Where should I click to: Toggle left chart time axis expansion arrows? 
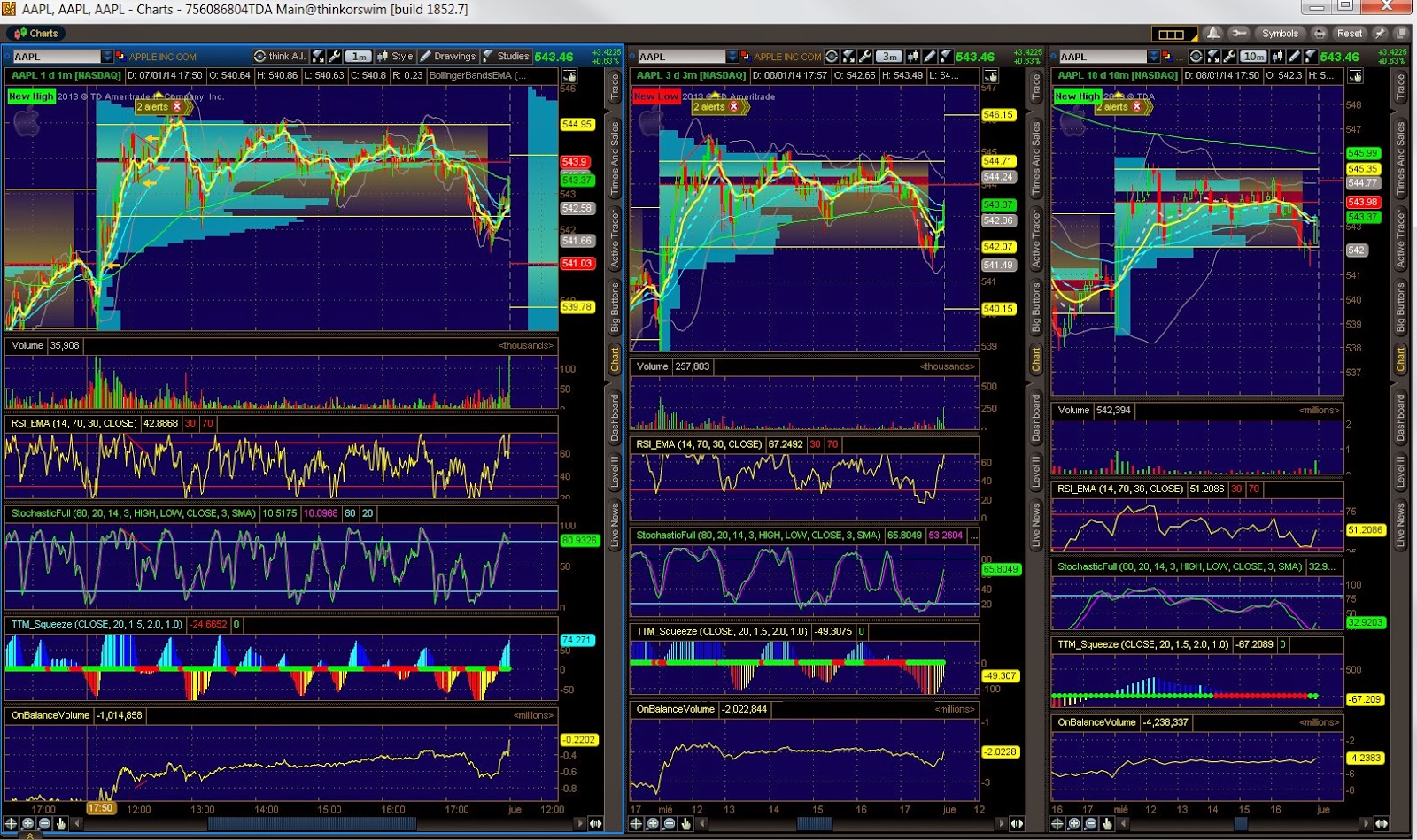(595, 823)
